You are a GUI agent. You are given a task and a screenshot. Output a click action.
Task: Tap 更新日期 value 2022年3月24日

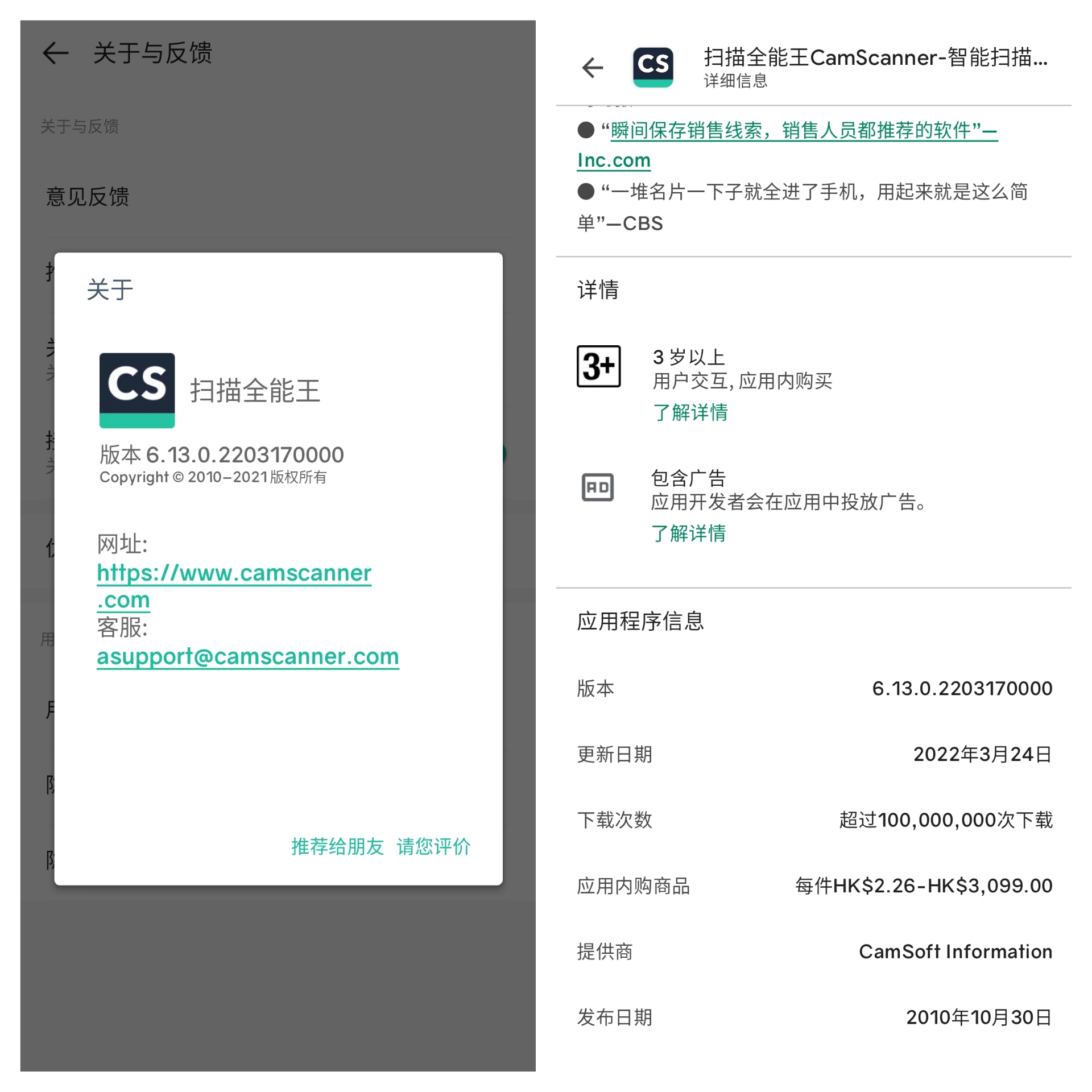click(x=983, y=754)
